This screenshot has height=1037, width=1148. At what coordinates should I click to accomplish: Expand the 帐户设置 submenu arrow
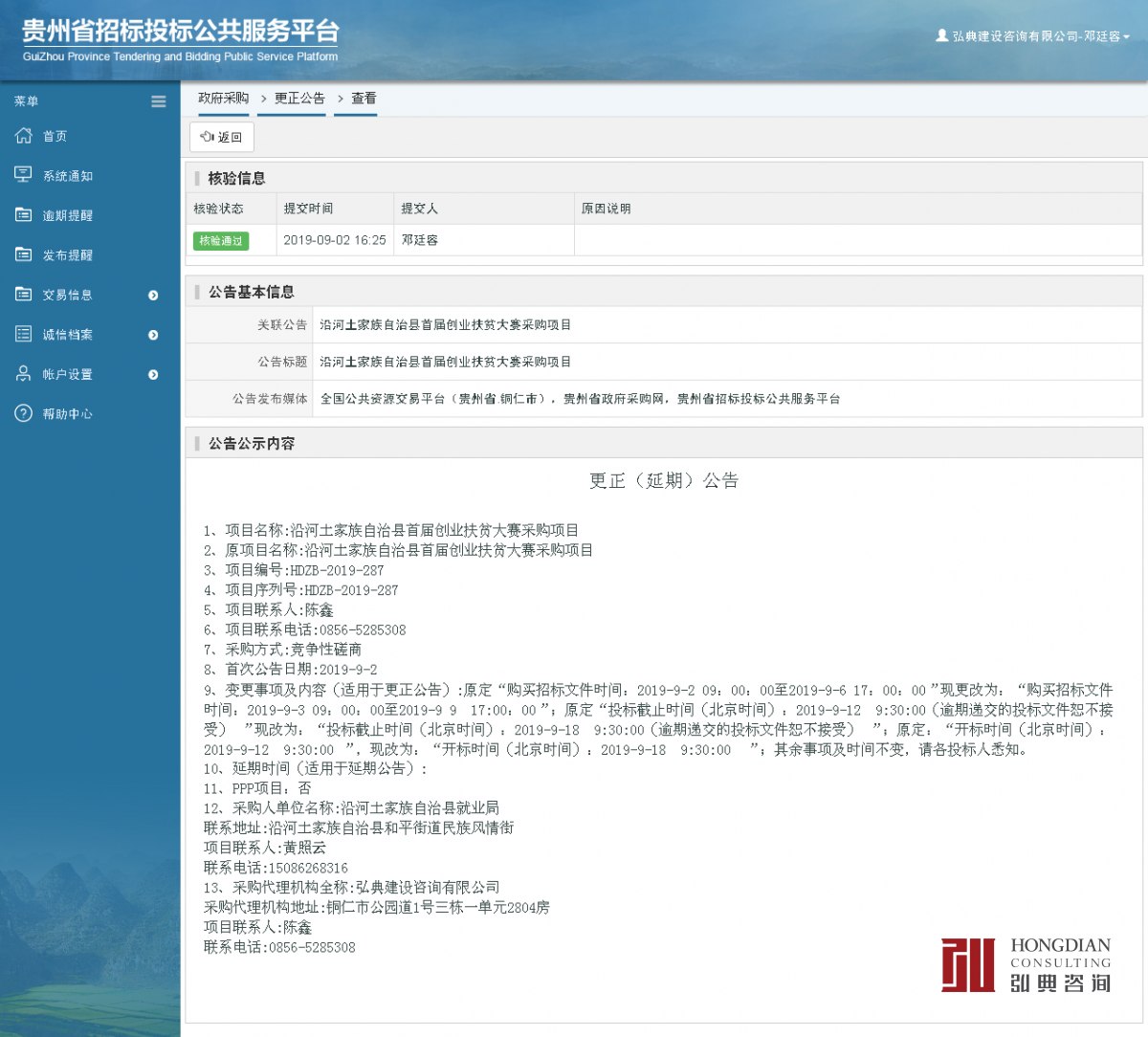(x=153, y=375)
